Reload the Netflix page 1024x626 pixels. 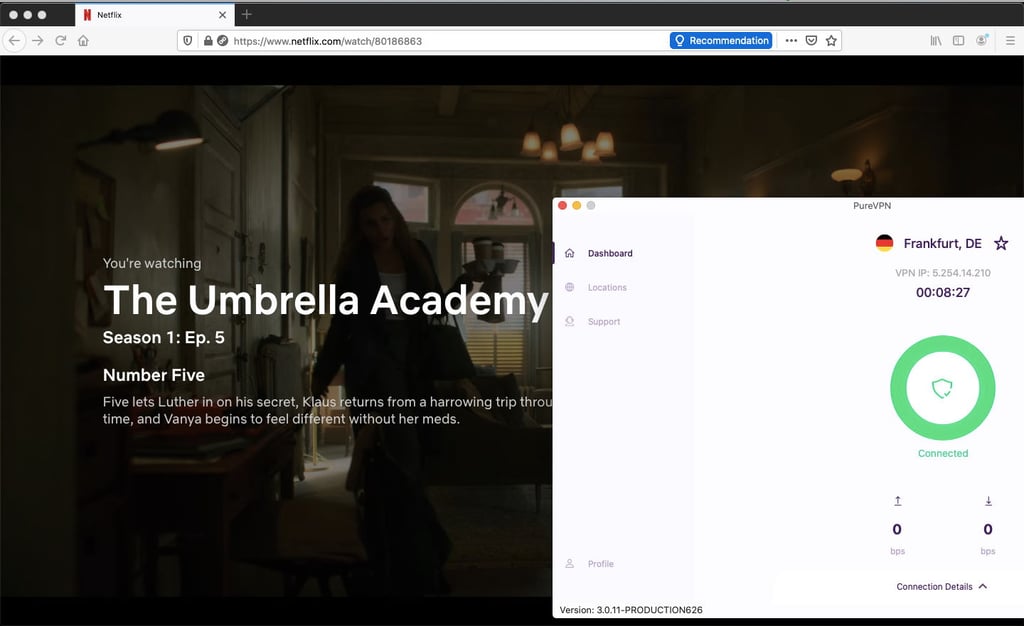coord(61,40)
